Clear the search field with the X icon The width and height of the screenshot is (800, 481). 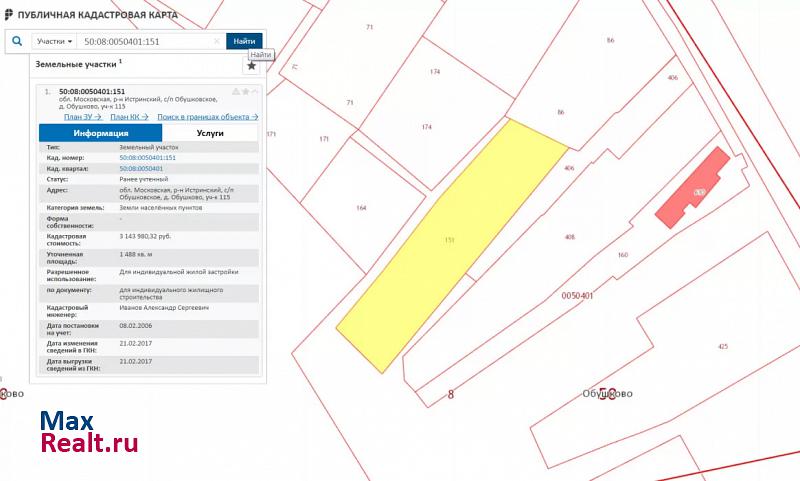(x=217, y=41)
